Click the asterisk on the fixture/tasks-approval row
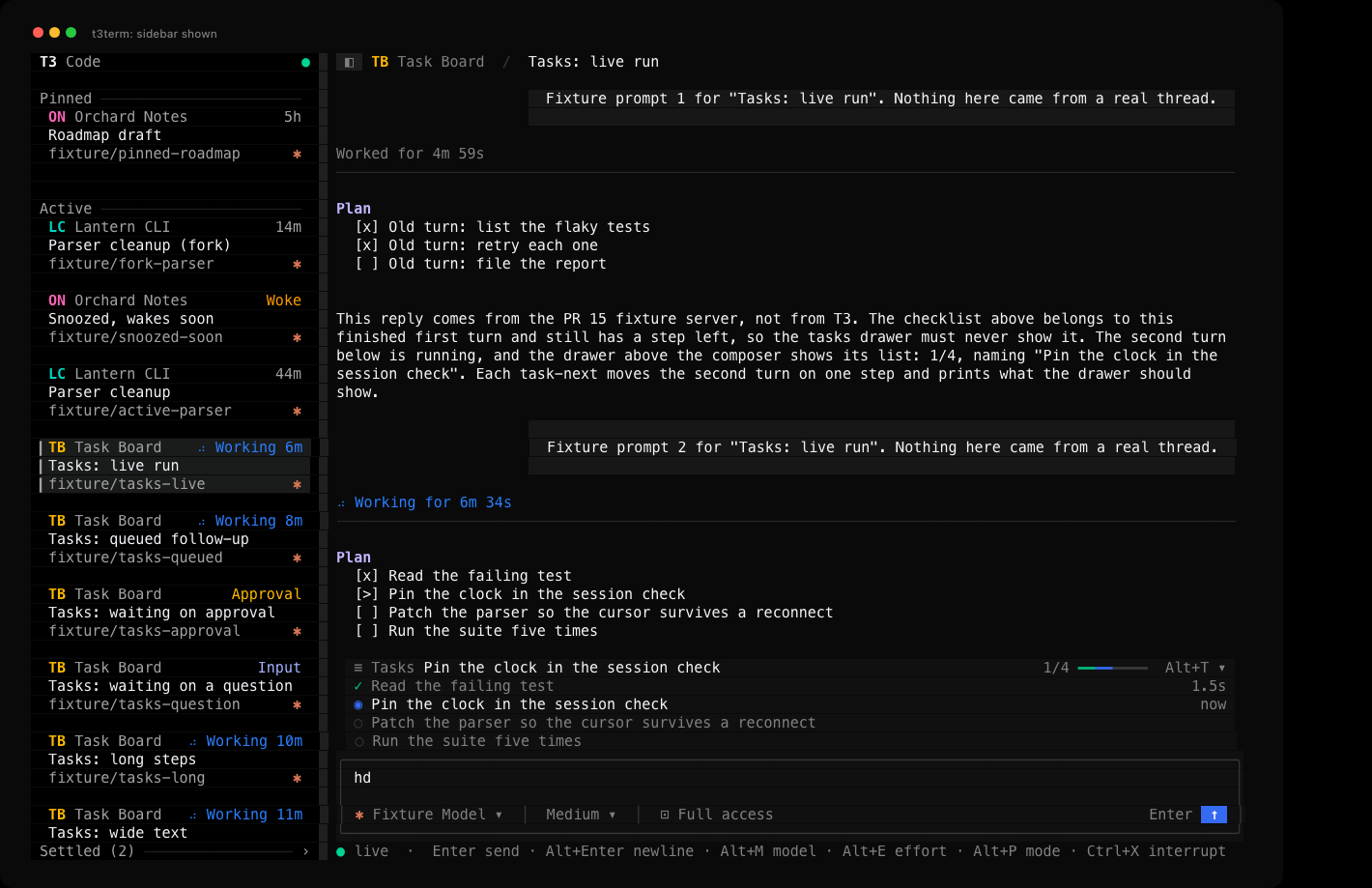This screenshot has width=1372, height=888. pos(297,631)
